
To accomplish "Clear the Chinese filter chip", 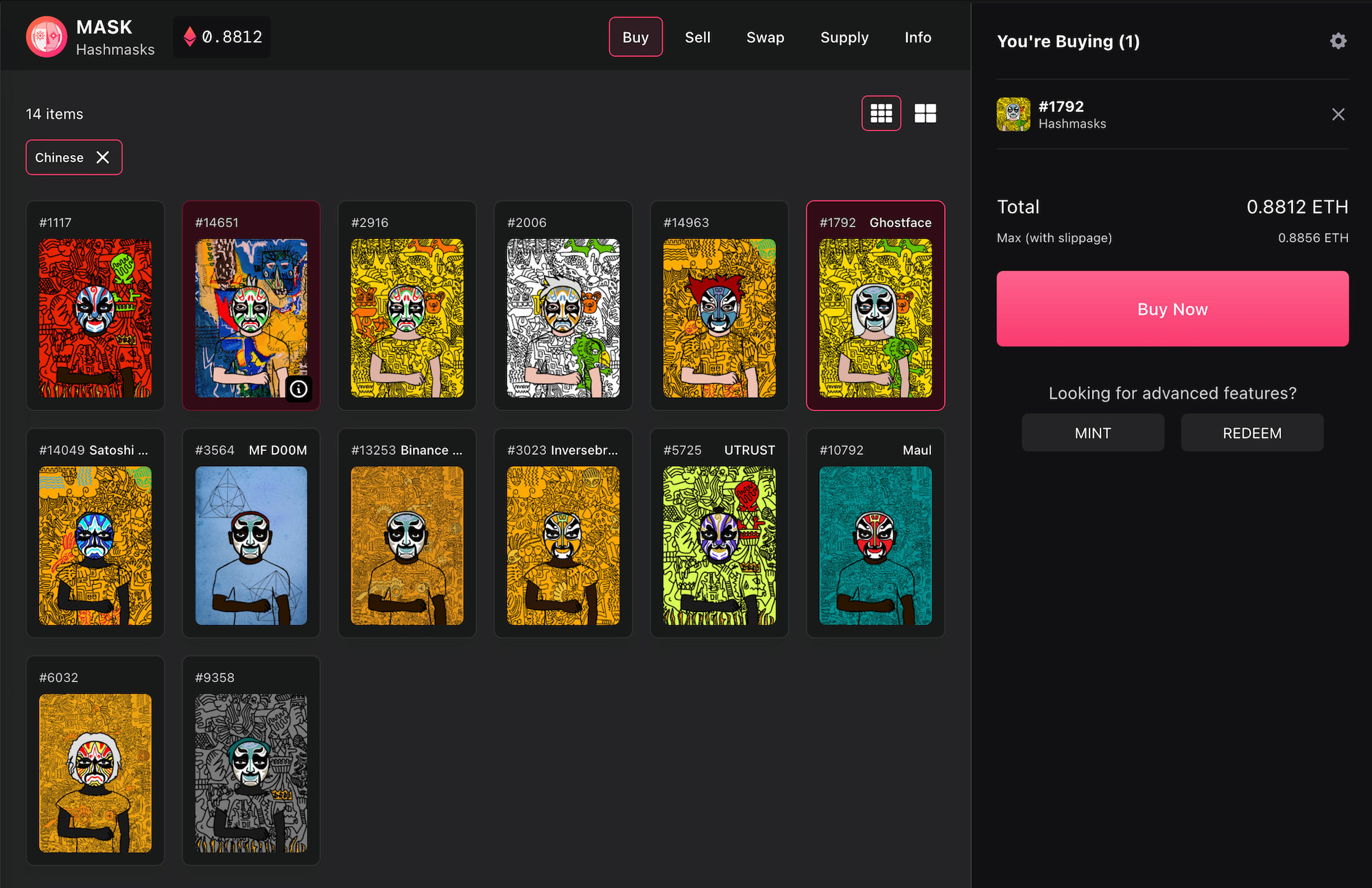I will pyautogui.click(x=103, y=157).
